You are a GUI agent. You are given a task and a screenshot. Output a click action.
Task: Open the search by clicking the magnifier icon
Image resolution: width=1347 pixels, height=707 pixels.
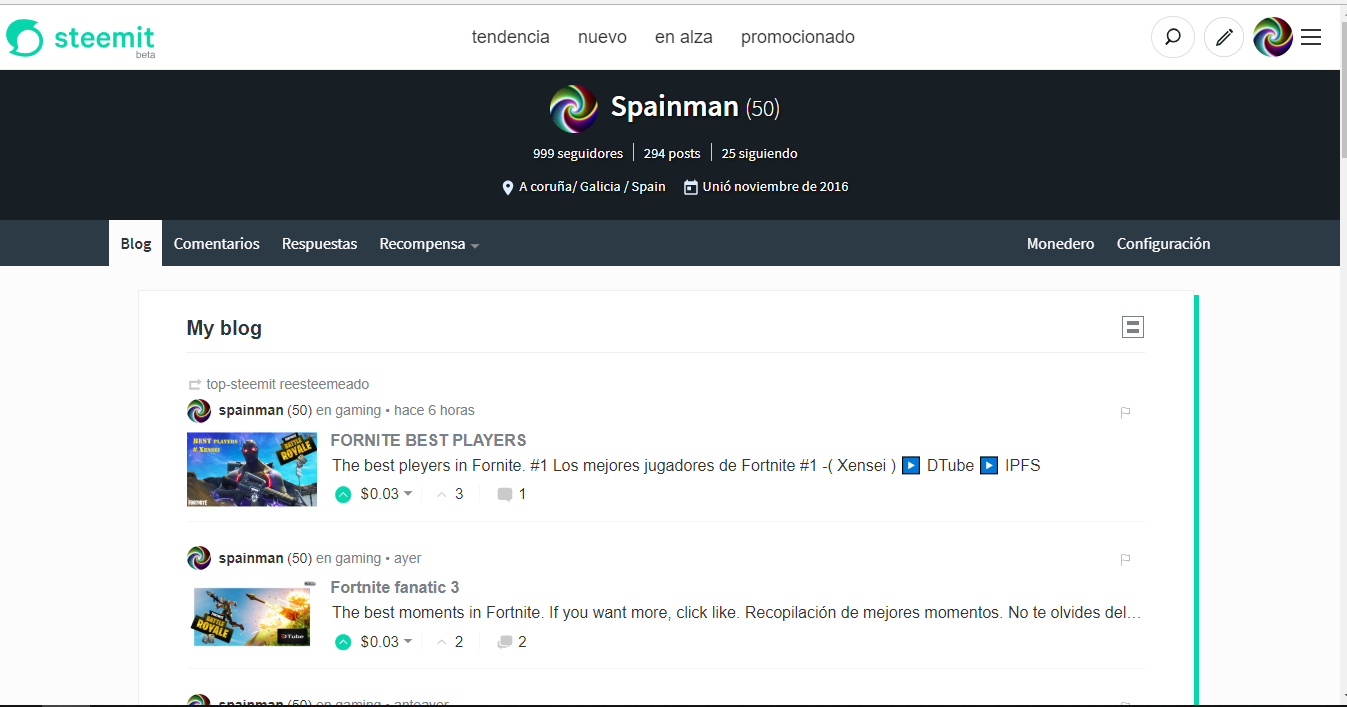point(1172,36)
